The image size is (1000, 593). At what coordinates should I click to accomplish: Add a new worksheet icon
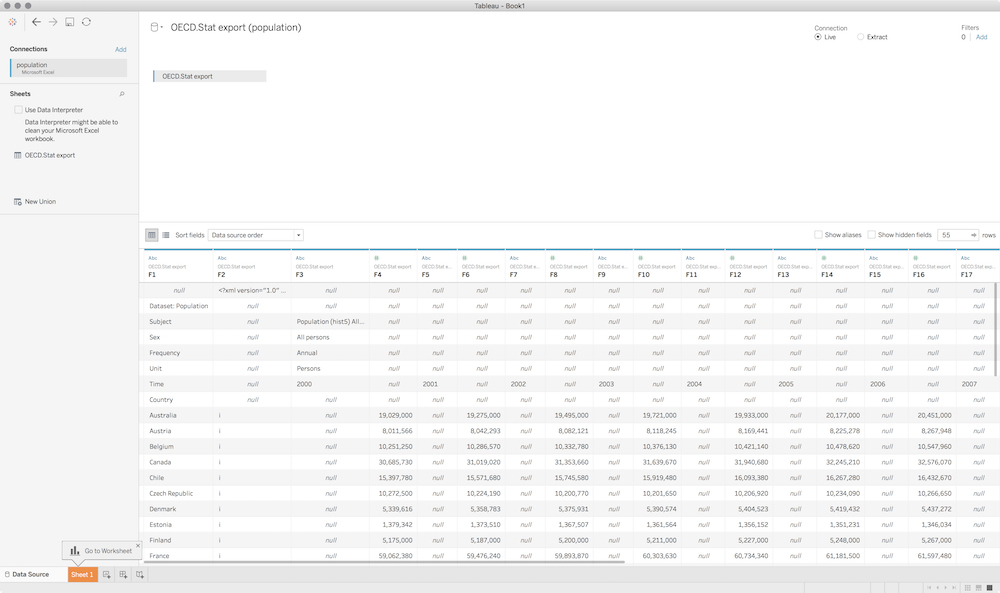107,575
